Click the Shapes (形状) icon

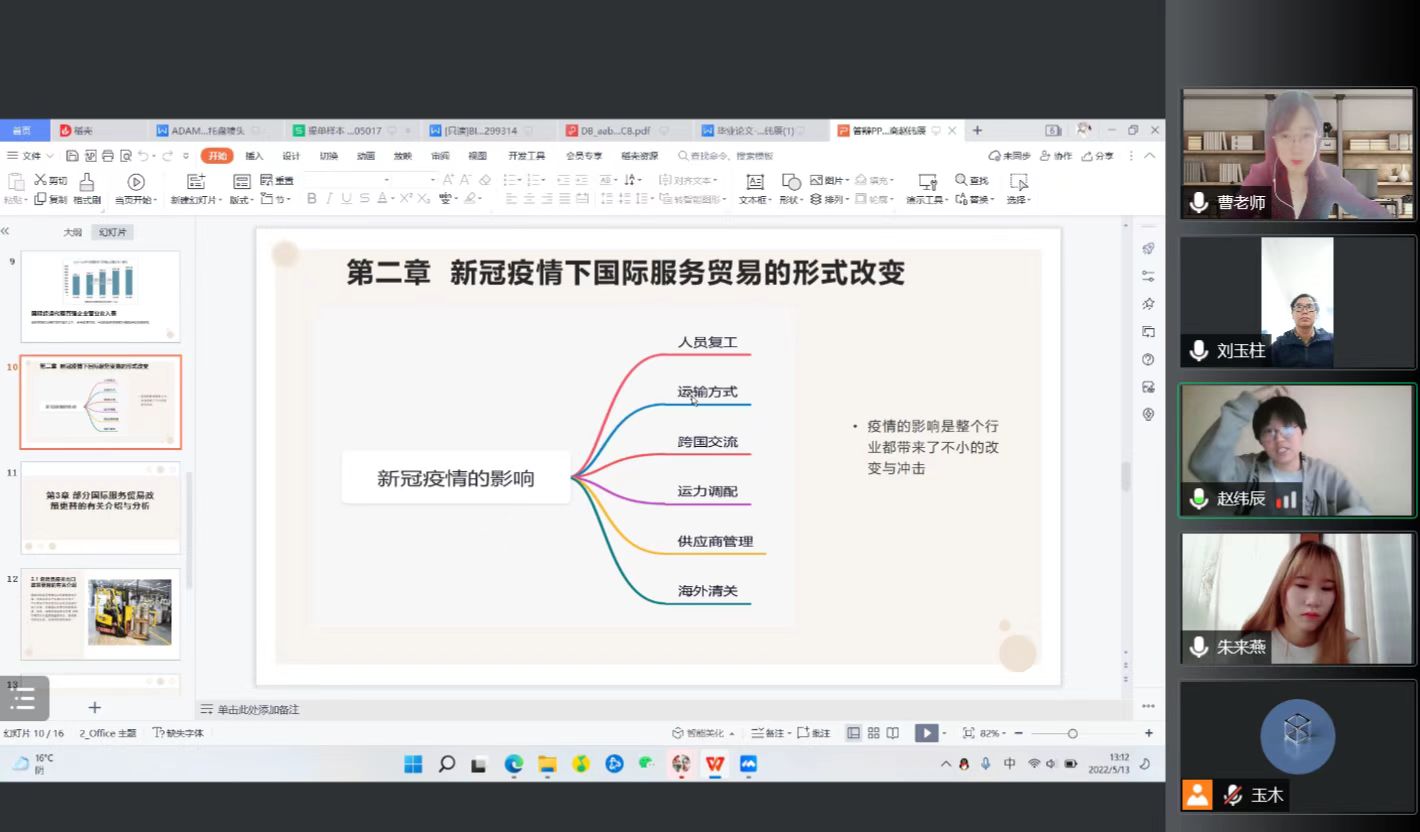[x=791, y=182]
